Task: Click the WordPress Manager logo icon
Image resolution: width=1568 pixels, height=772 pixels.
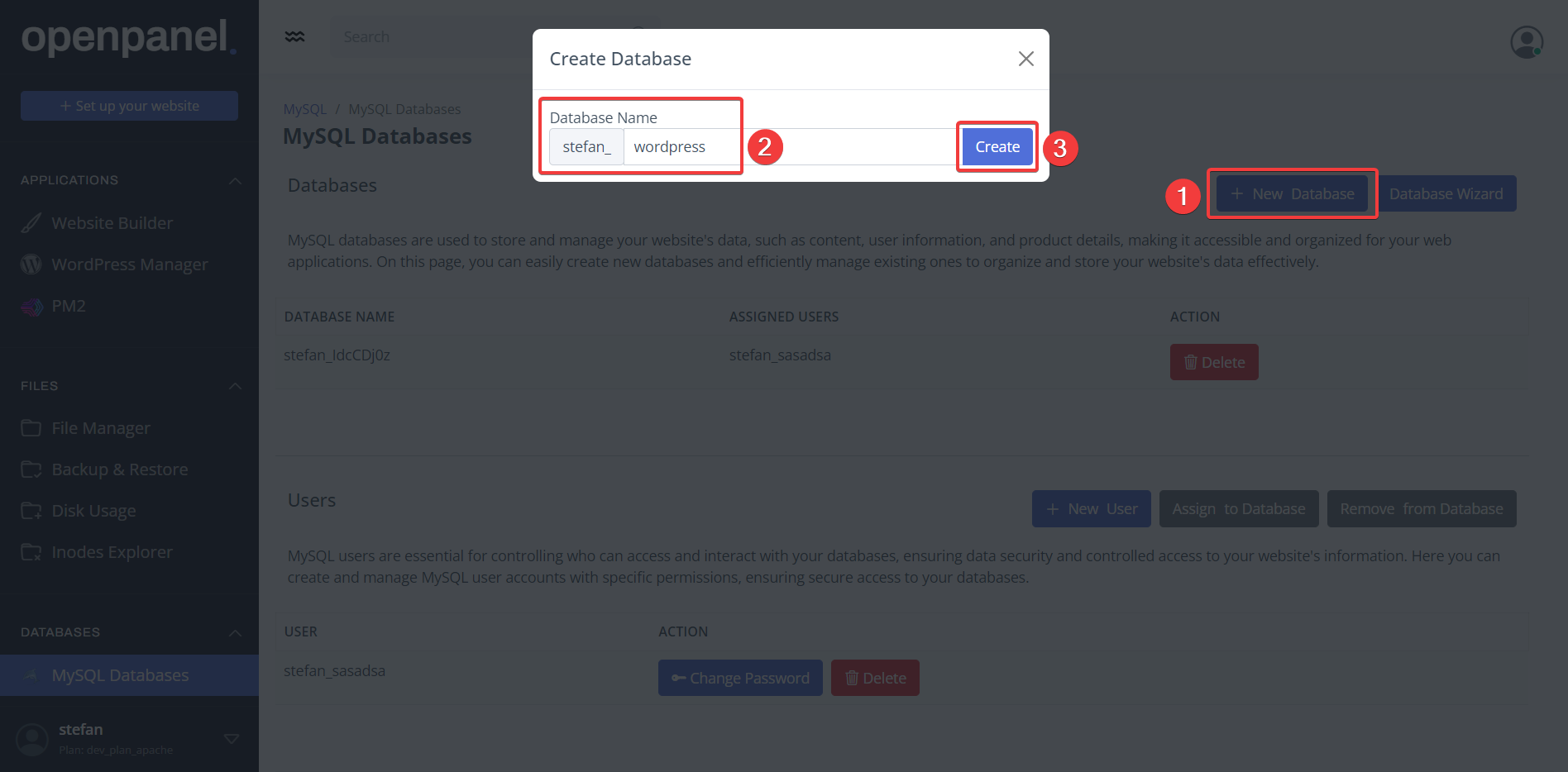Action: click(31, 264)
